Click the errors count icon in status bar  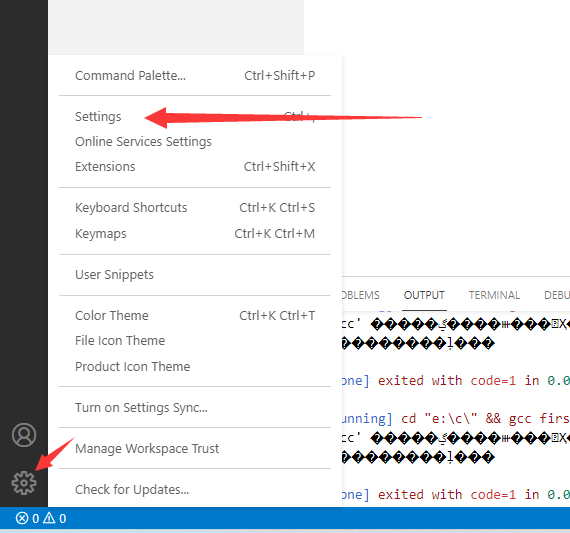click(22, 518)
